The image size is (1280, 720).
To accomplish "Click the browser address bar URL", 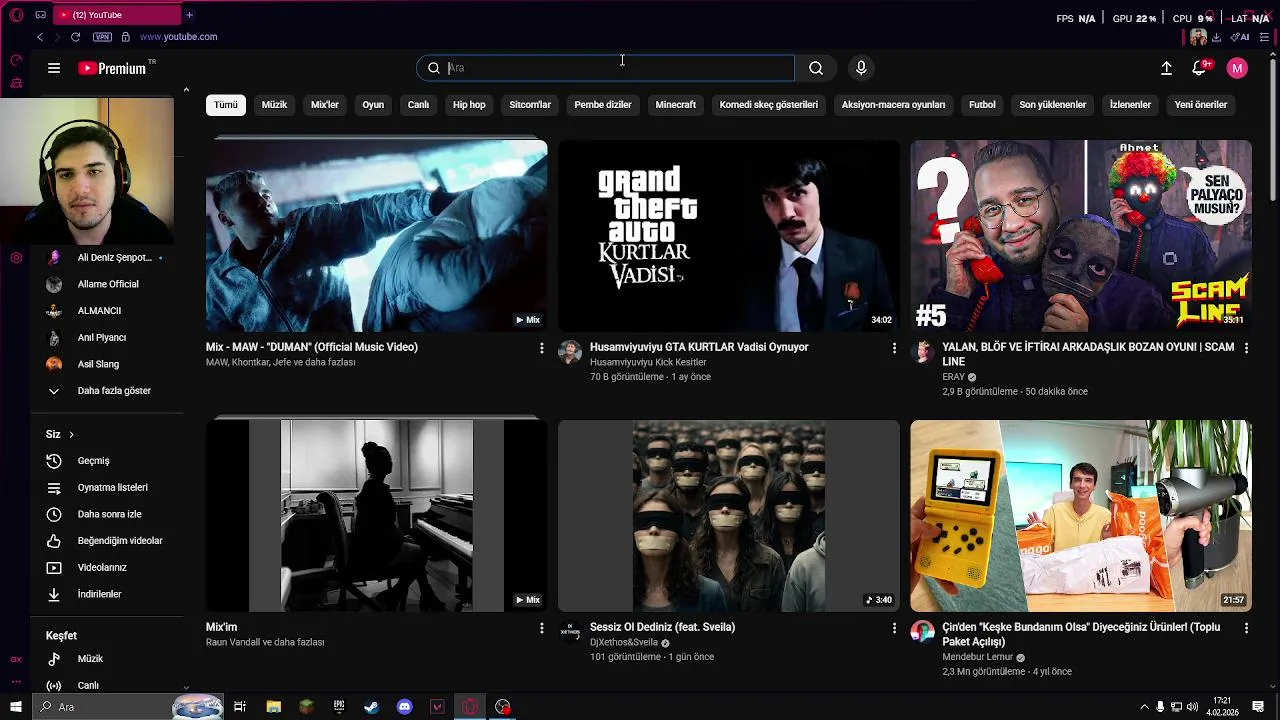I will 179,37.
